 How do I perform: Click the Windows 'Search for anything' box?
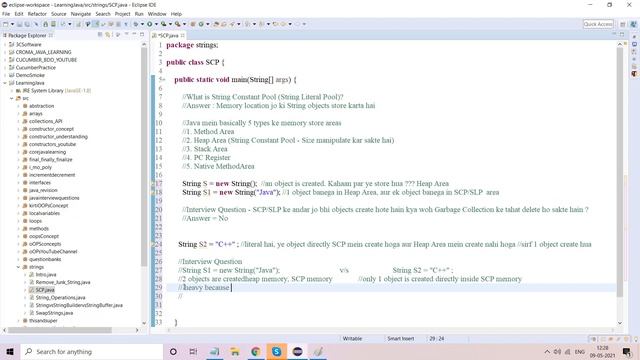(92, 351)
